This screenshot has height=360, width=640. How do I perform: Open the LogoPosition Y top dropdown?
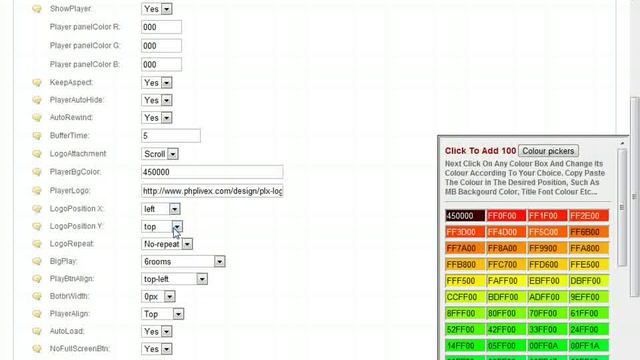pos(162,227)
